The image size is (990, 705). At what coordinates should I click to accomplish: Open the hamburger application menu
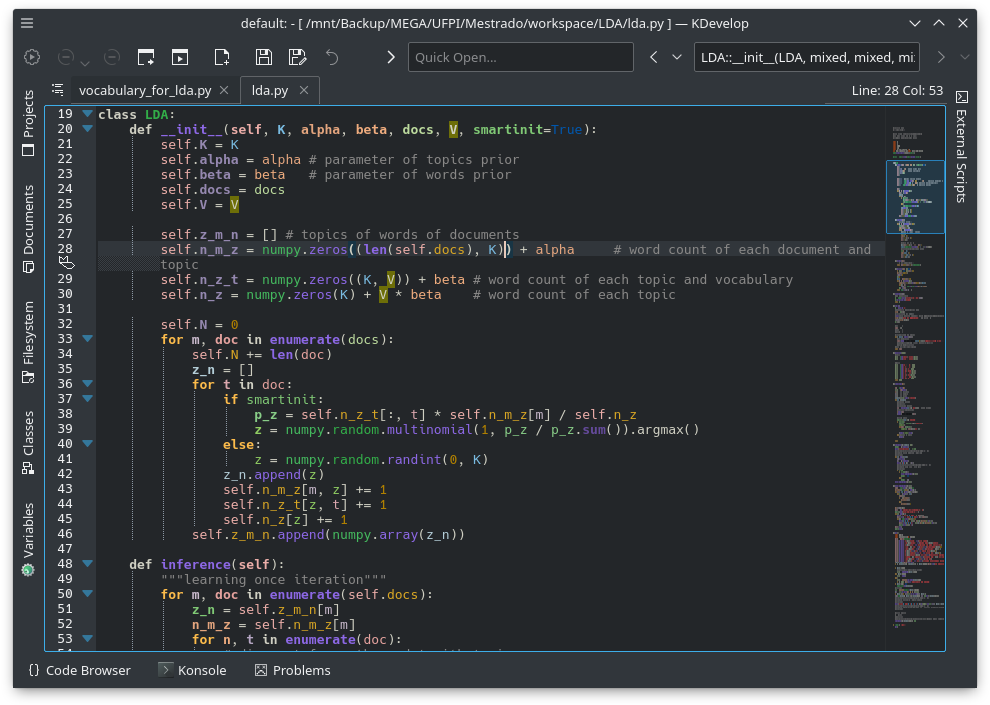[27, 23]
